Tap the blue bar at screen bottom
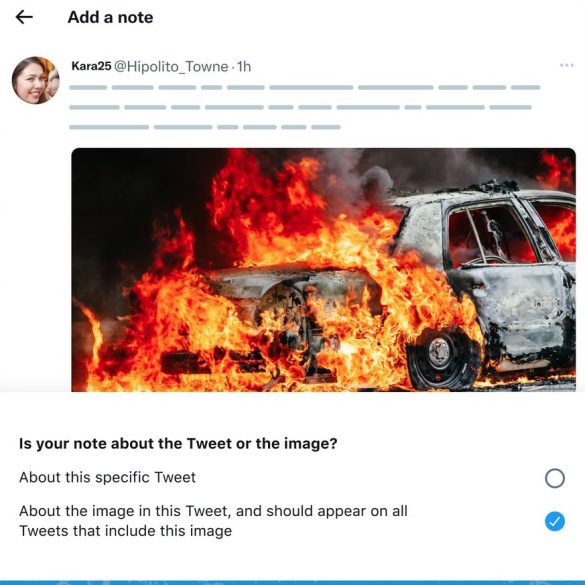 click(292, 582)
